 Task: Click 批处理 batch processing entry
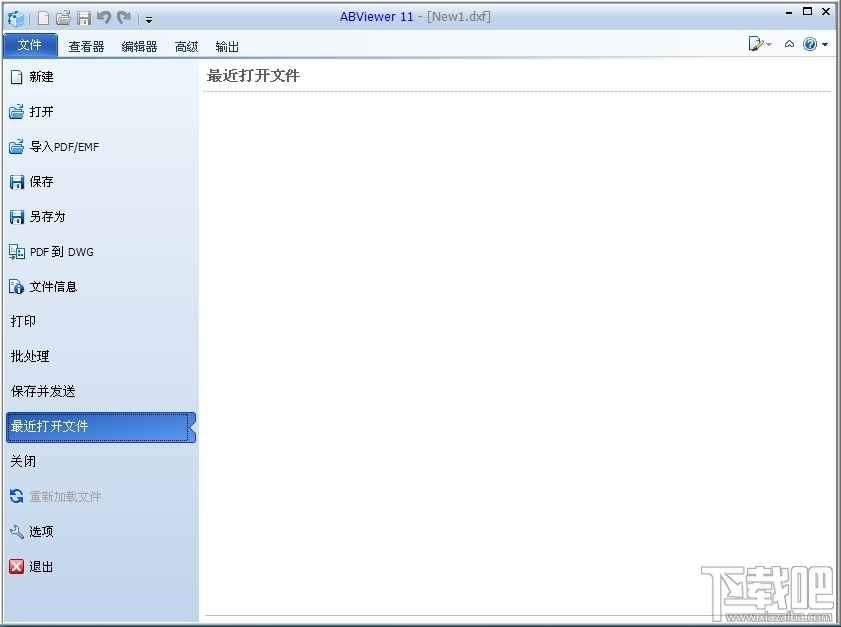click(29, 356)
